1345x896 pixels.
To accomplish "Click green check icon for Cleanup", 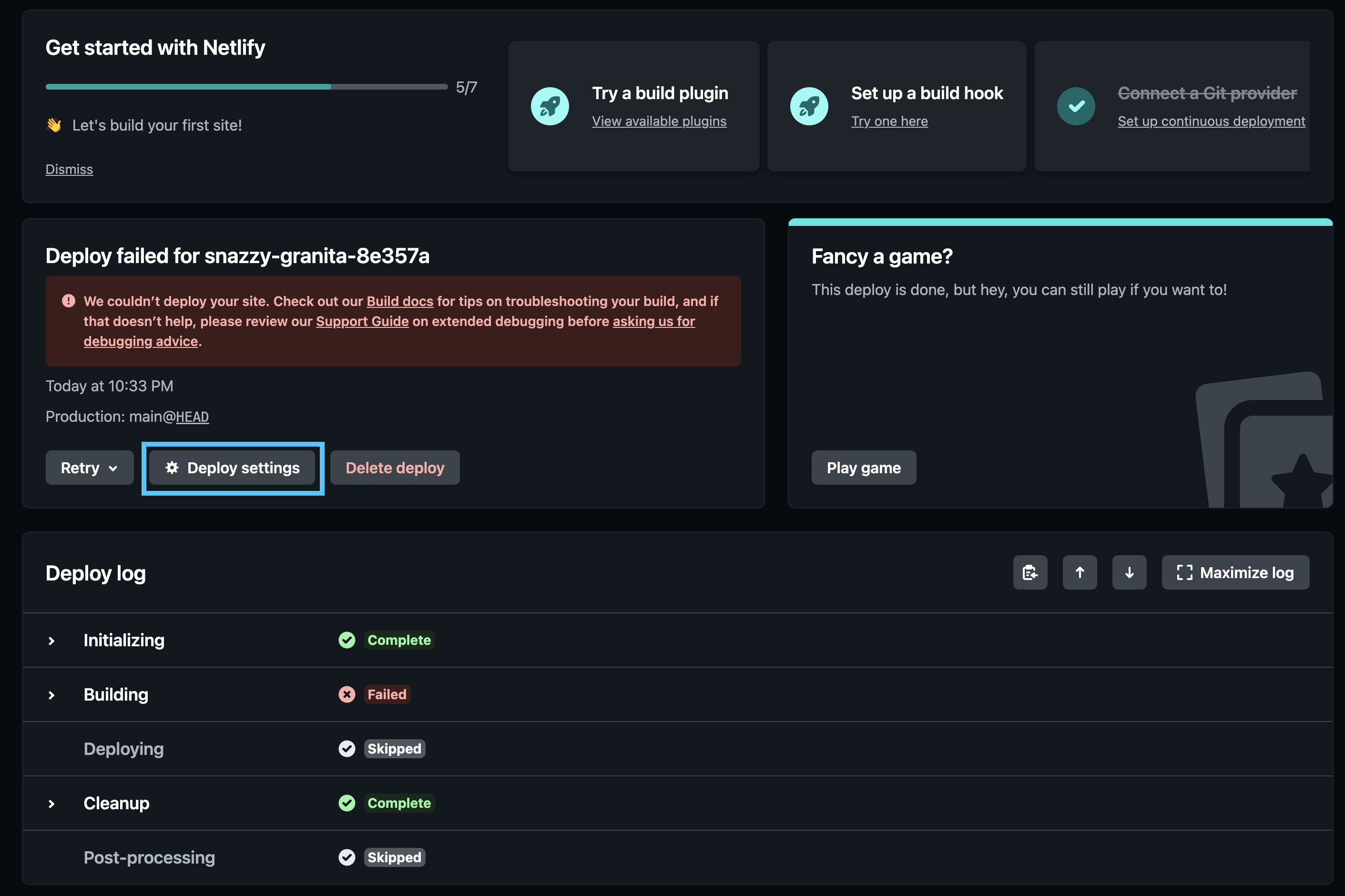I will 347,803.
